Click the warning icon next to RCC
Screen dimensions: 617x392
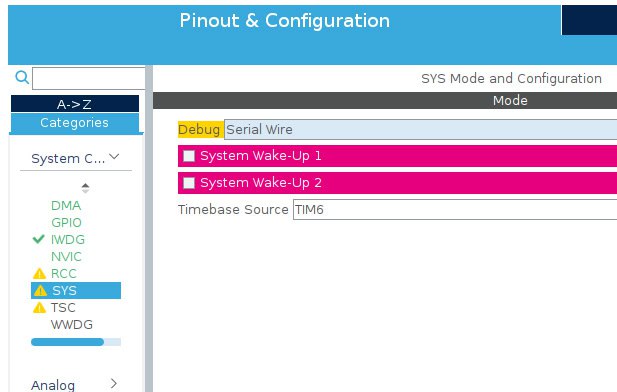(39, 273)
